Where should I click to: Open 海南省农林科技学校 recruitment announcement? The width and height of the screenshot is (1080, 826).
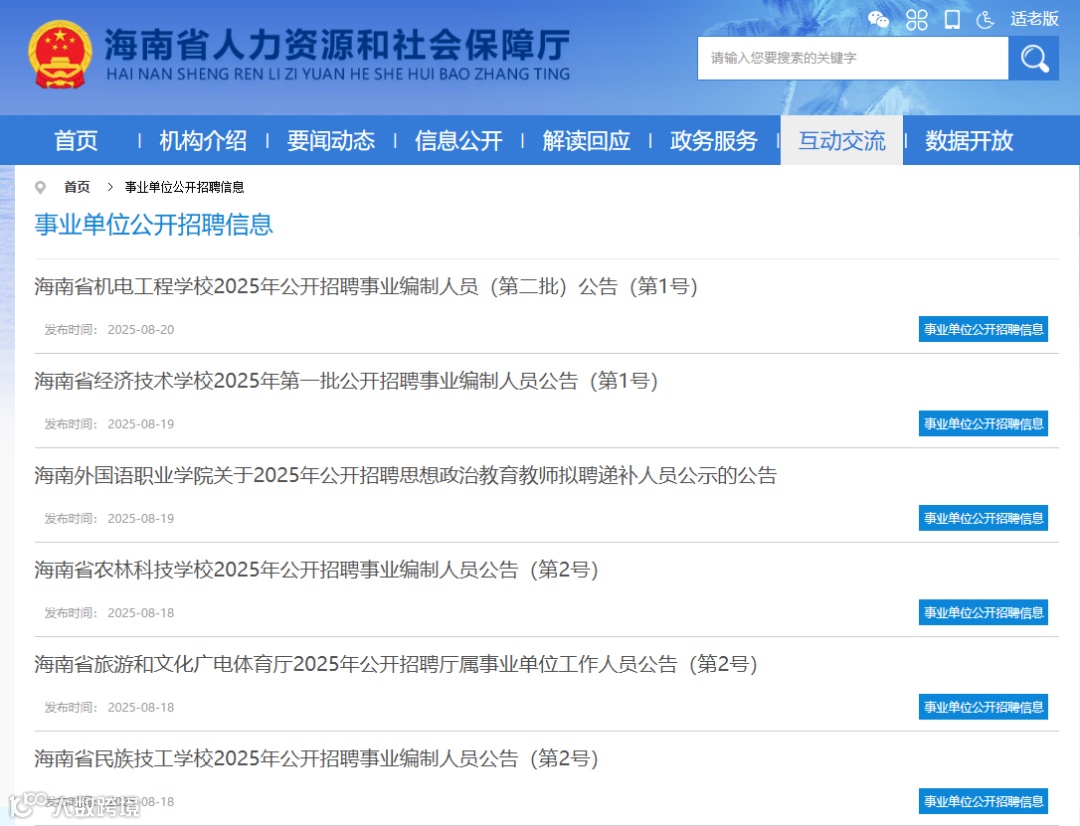(316, 569)
